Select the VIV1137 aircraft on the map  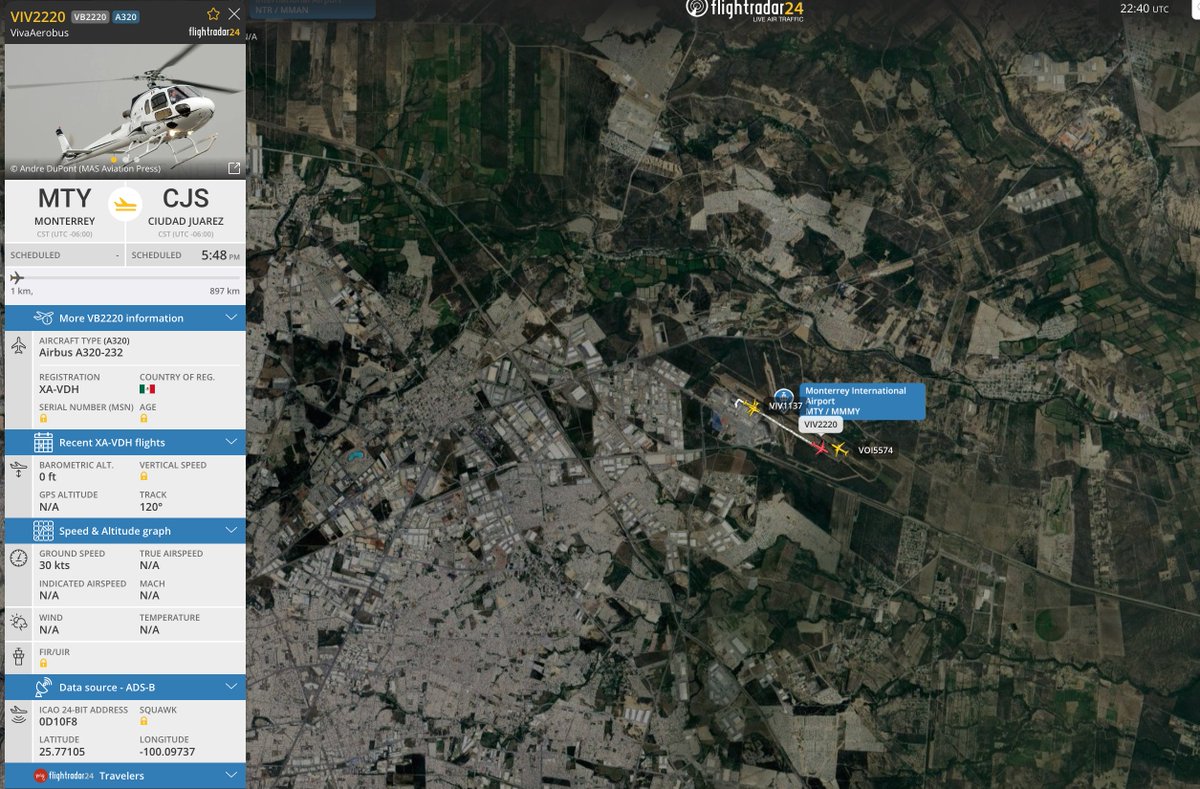[752, 406]
